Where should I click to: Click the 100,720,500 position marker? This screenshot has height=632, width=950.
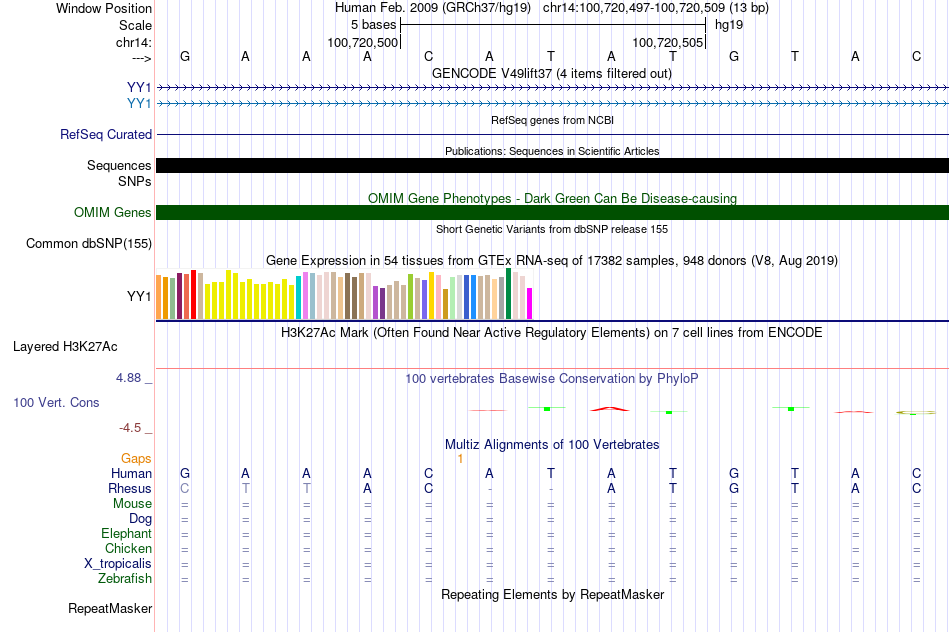click(x=363, y=42)
